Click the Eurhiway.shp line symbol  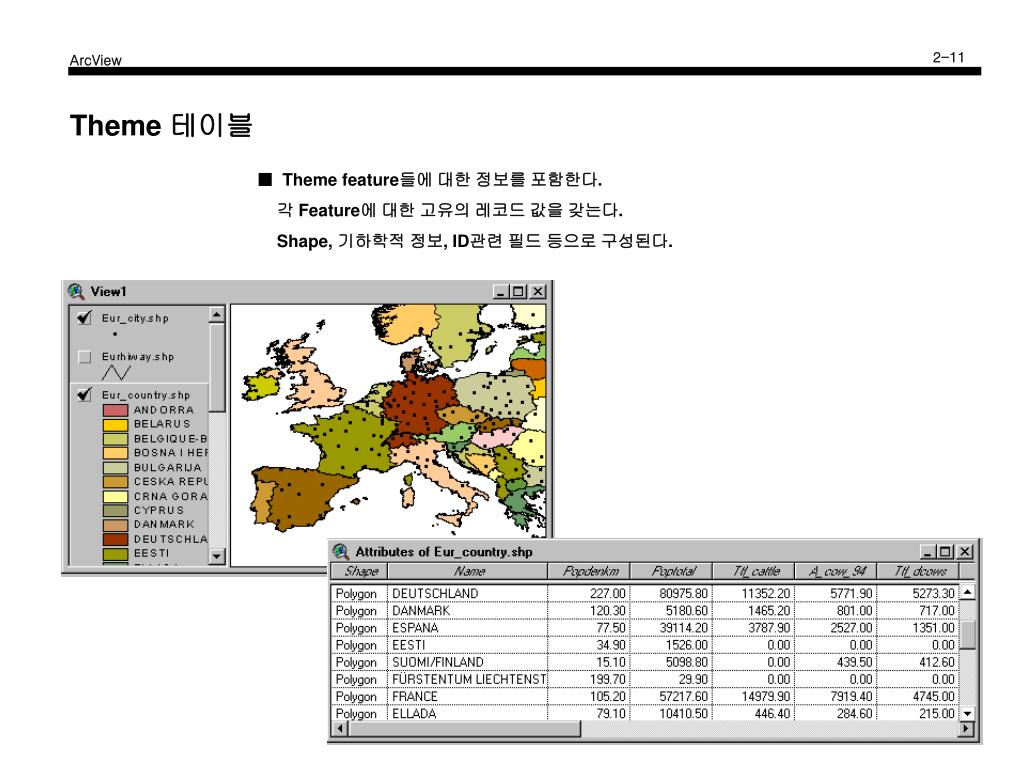click(x=118, y=373)
